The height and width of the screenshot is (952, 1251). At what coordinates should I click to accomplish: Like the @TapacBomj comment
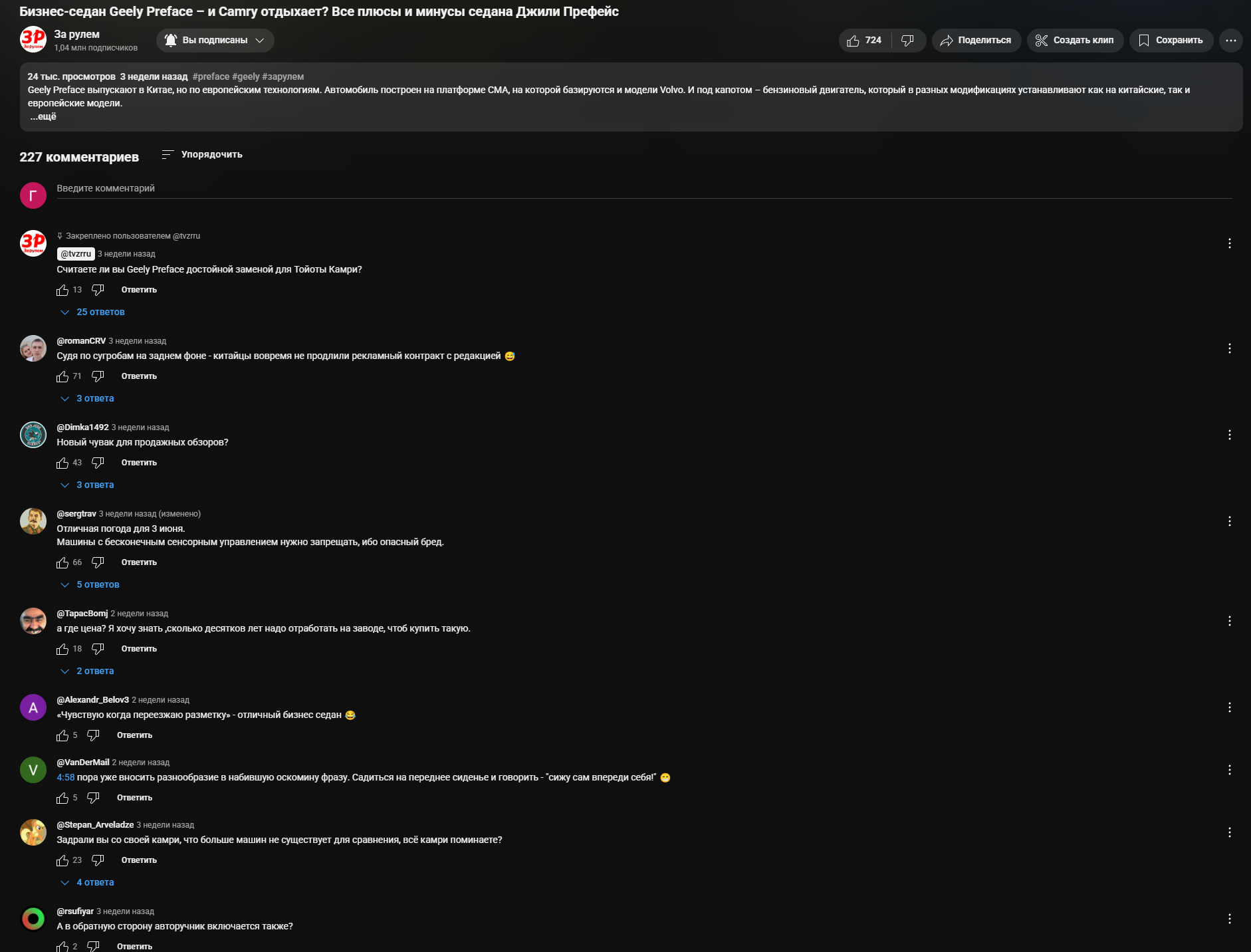point(62,649)
